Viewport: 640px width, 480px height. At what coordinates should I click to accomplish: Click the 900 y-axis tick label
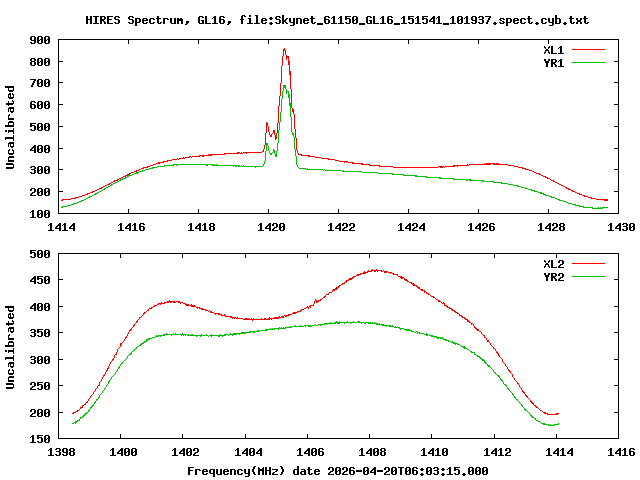[x=40, y=40]
